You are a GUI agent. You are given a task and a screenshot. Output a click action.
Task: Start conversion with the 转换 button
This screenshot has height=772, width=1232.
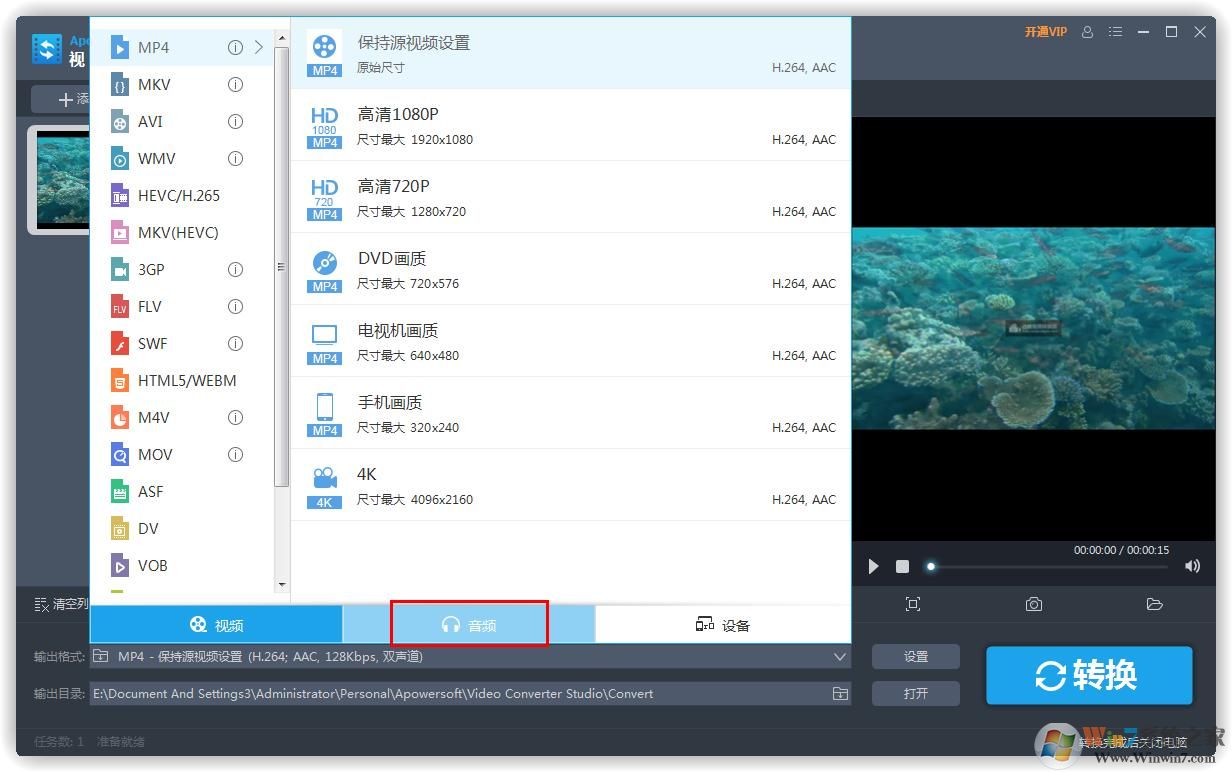[1088, 675]
